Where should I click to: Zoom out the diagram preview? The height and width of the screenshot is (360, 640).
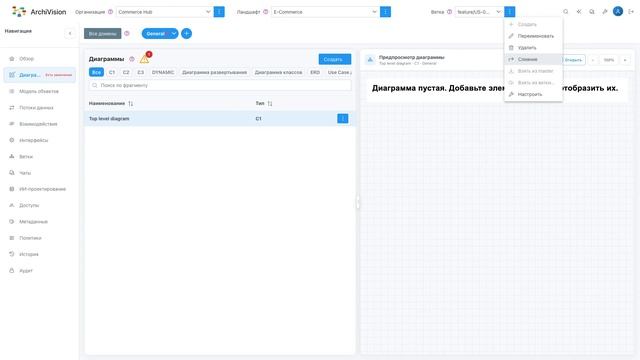pyautogui.click(x=593, y=60)
